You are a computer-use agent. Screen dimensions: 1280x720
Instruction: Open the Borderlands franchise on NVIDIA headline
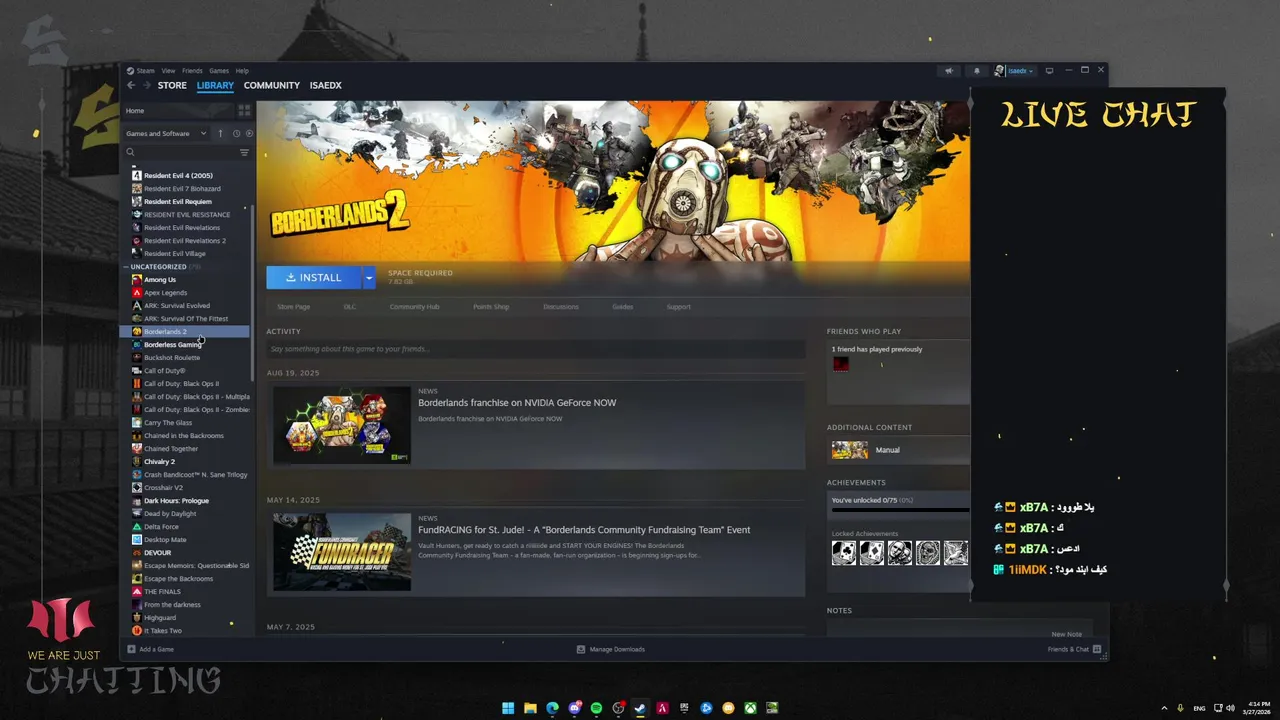coord(517,403)
